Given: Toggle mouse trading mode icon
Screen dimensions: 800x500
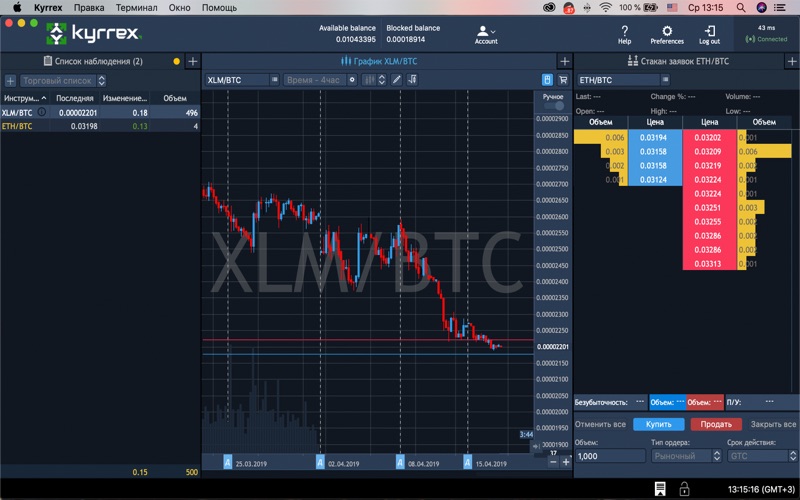Looking at the screenshot, I should 547,80.
